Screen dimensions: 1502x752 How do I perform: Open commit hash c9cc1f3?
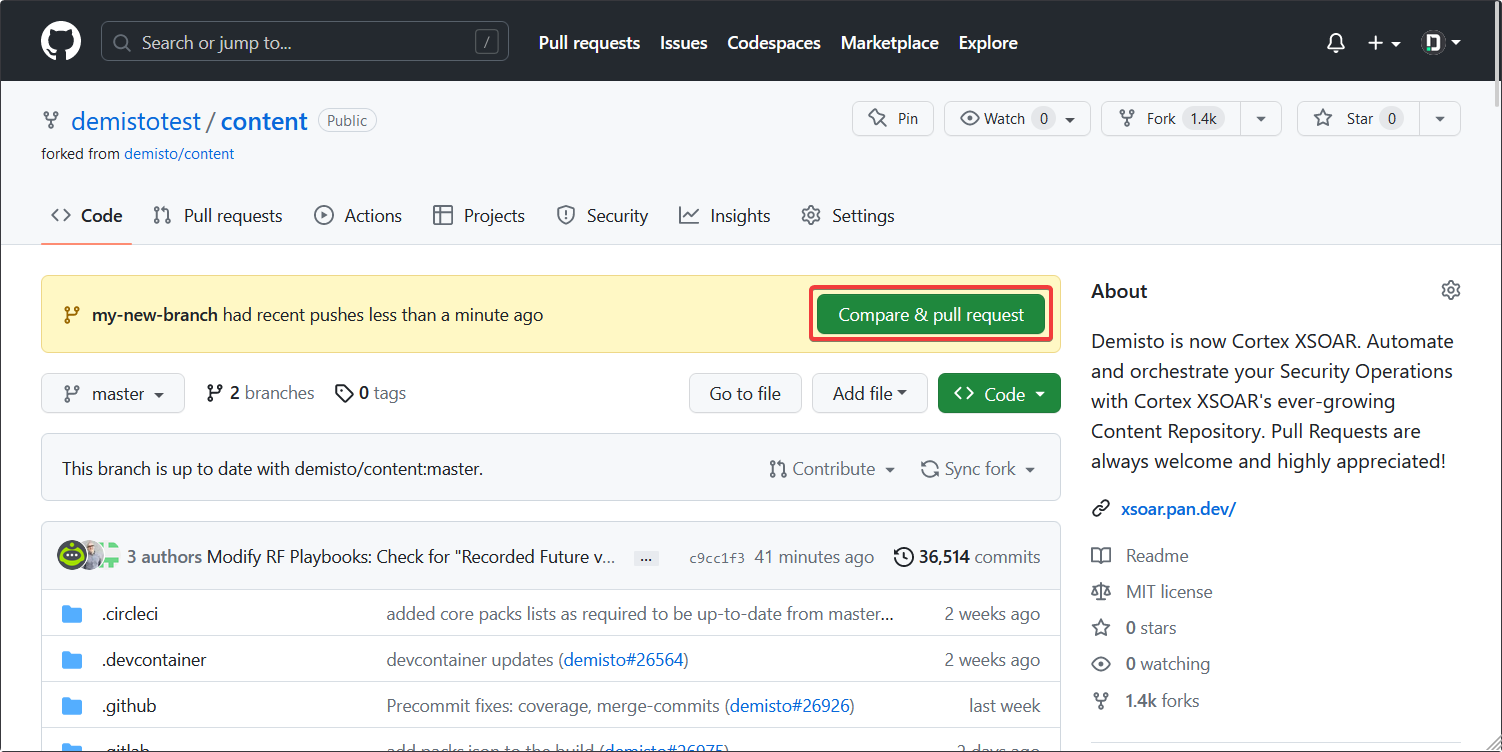[717, 558]
